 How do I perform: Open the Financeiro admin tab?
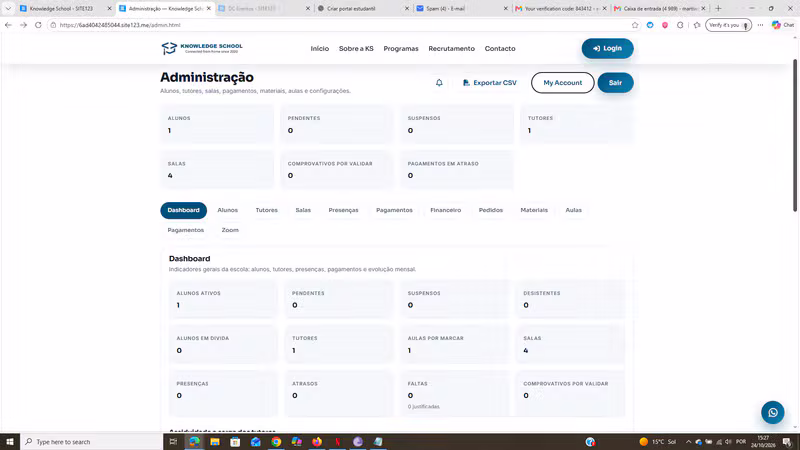[445, 210]
